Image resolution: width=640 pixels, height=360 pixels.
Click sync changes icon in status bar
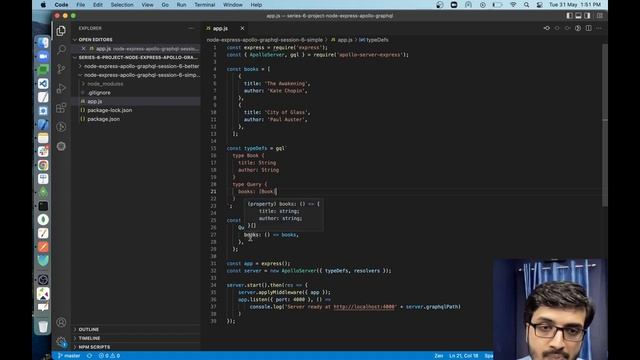point(89,356)
